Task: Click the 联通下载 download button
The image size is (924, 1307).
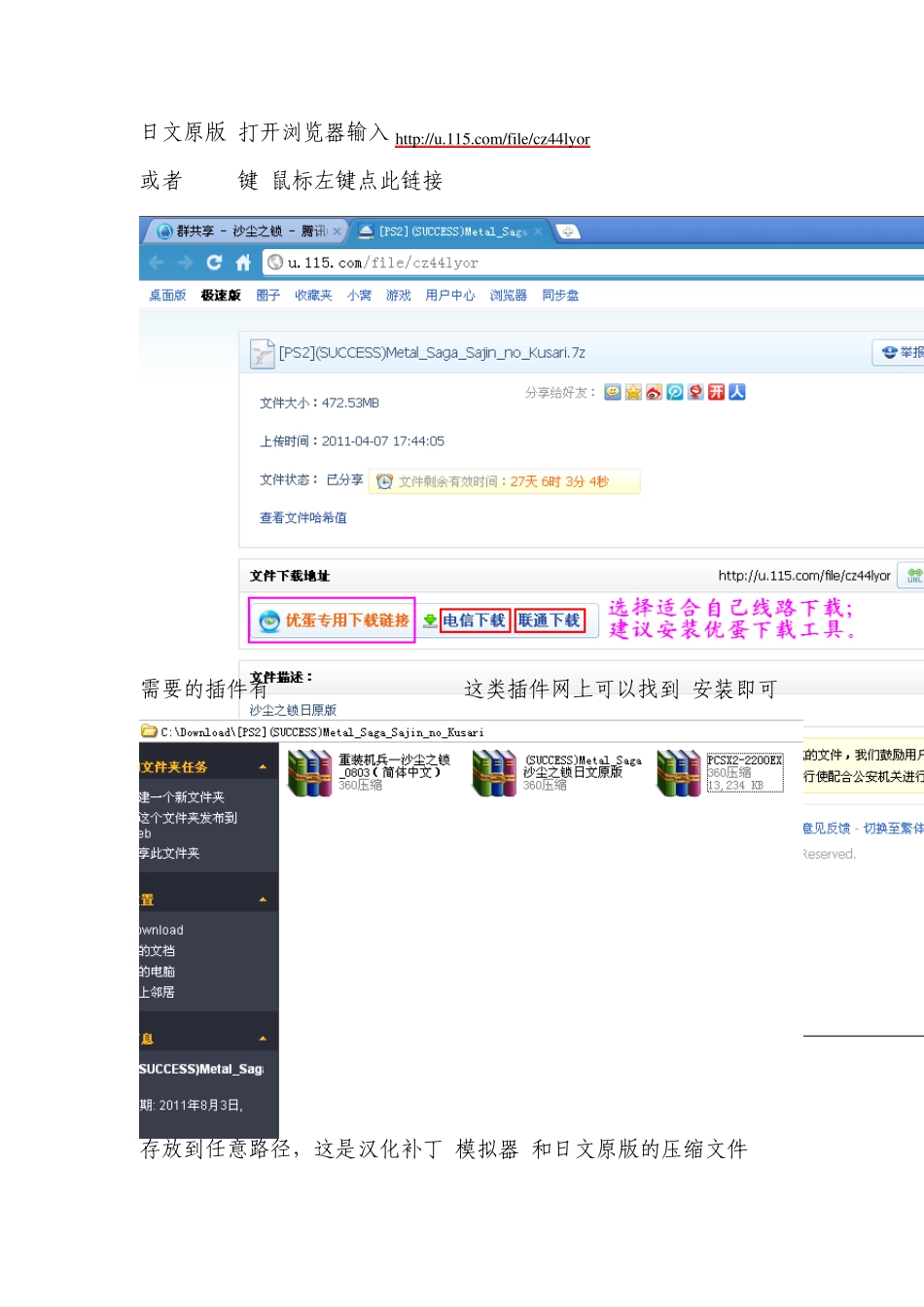Action: coord(550,620)
